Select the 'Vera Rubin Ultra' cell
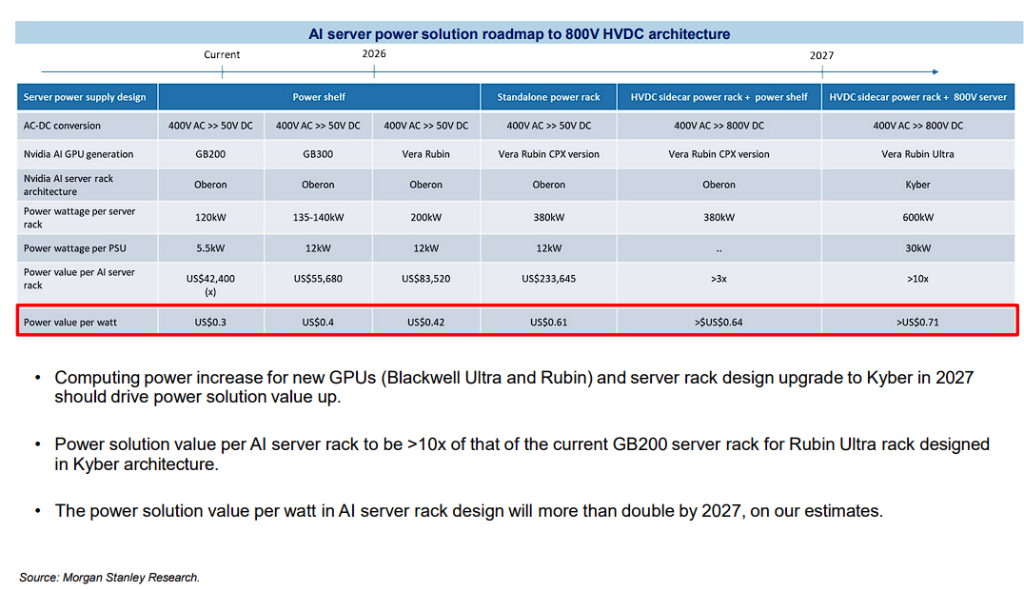The height and width of the screenshot is (589, 1024). click(917, 155)
